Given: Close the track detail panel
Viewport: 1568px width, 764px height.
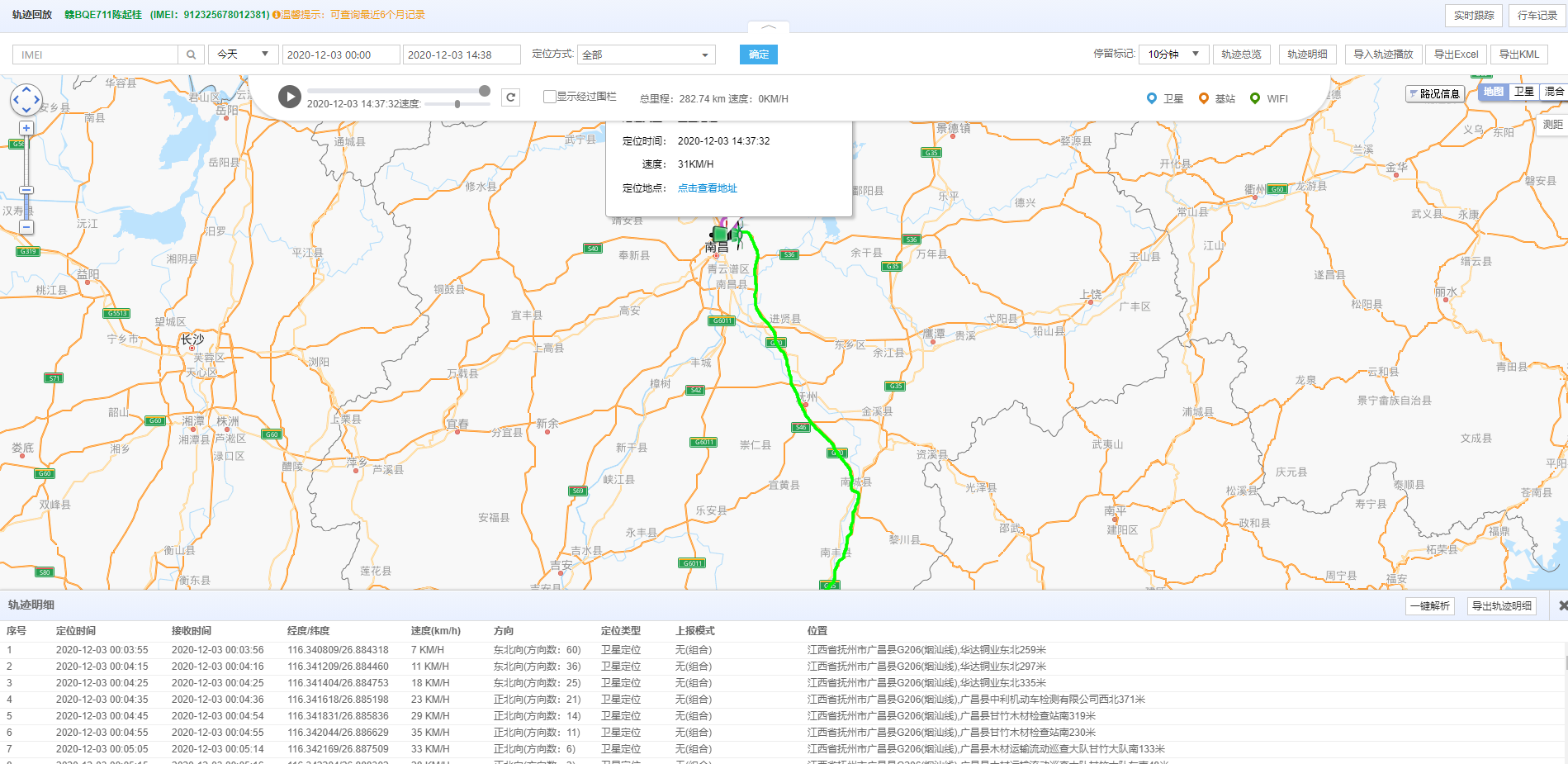Looking at the screenshot, I should [x=1562, y=605].
